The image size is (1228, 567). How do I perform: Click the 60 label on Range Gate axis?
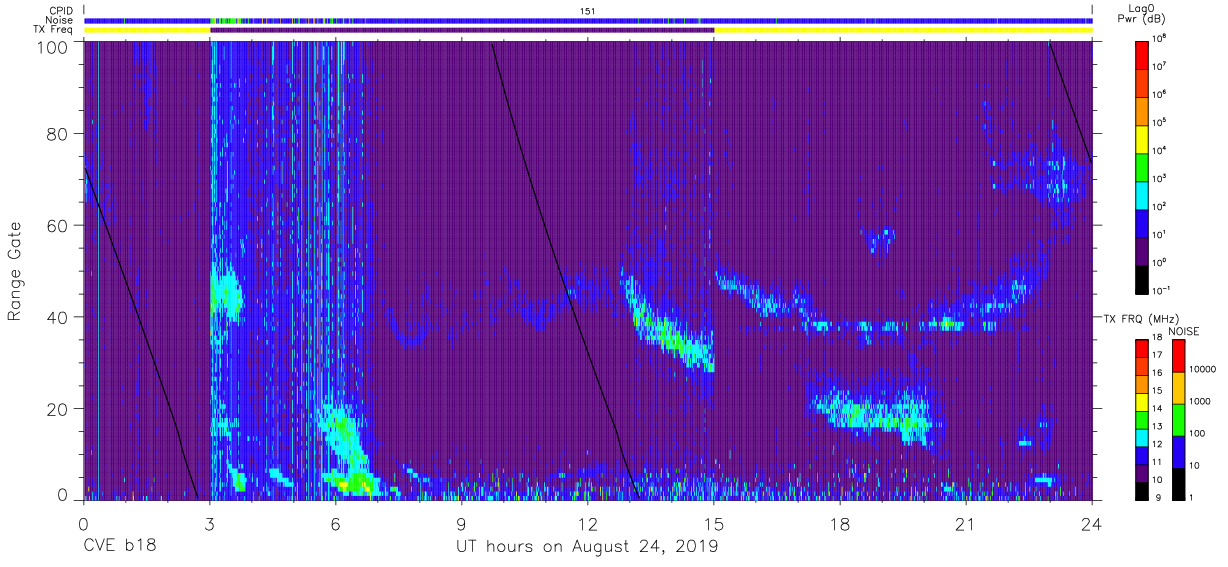(58, 226)
